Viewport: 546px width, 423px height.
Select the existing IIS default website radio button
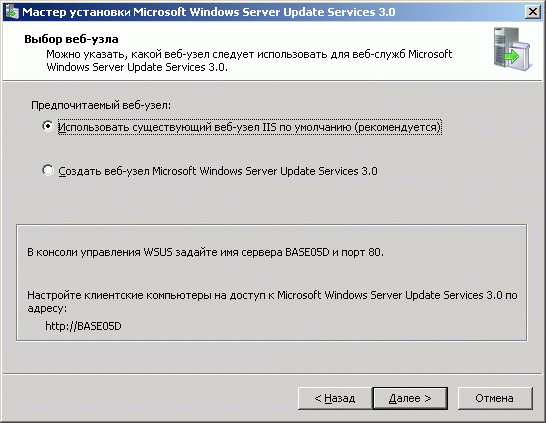pyautogui.click(x=48, y=126)
